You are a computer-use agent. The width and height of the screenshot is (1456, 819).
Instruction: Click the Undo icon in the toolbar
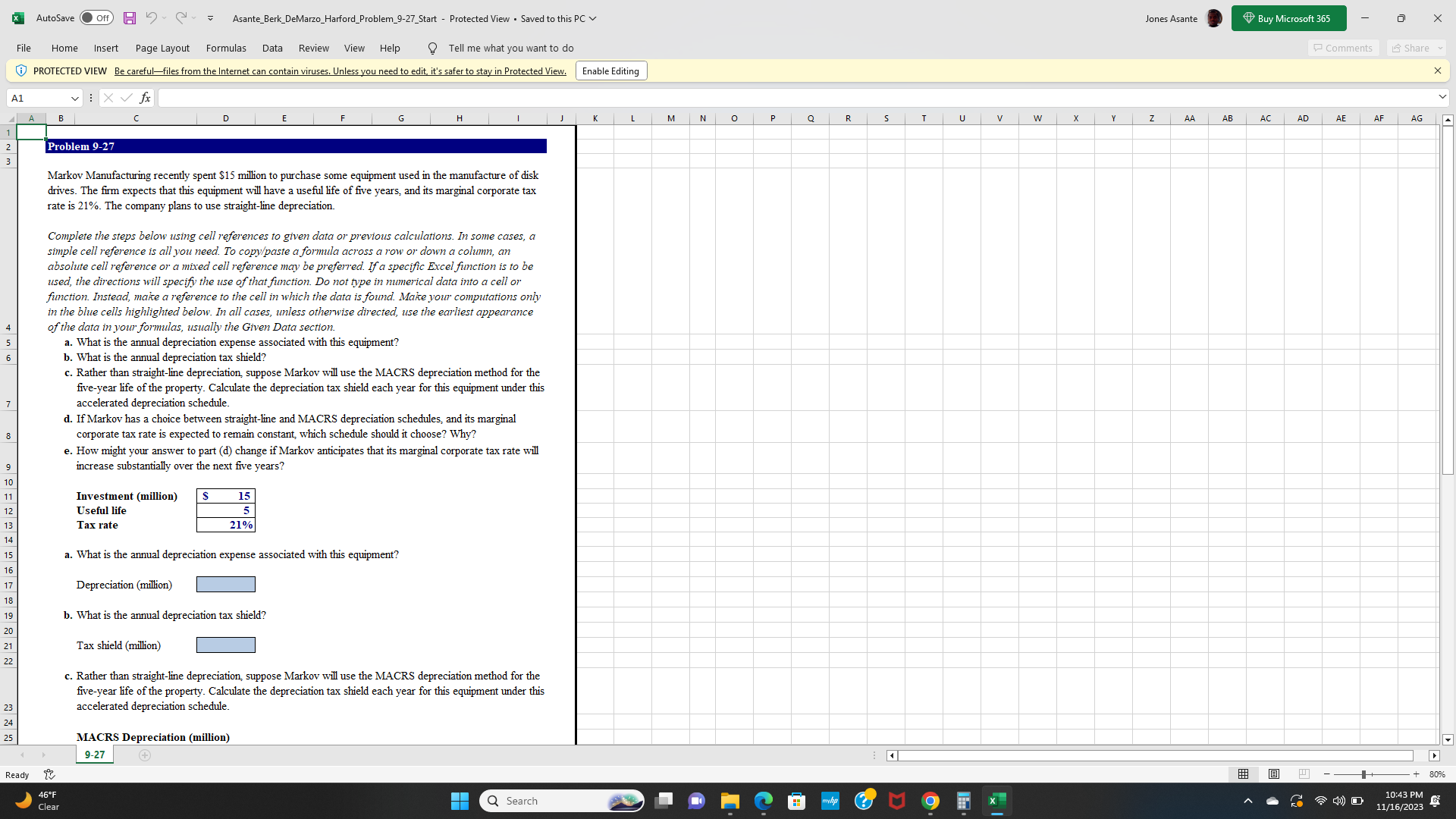click(x=150, y=18)
